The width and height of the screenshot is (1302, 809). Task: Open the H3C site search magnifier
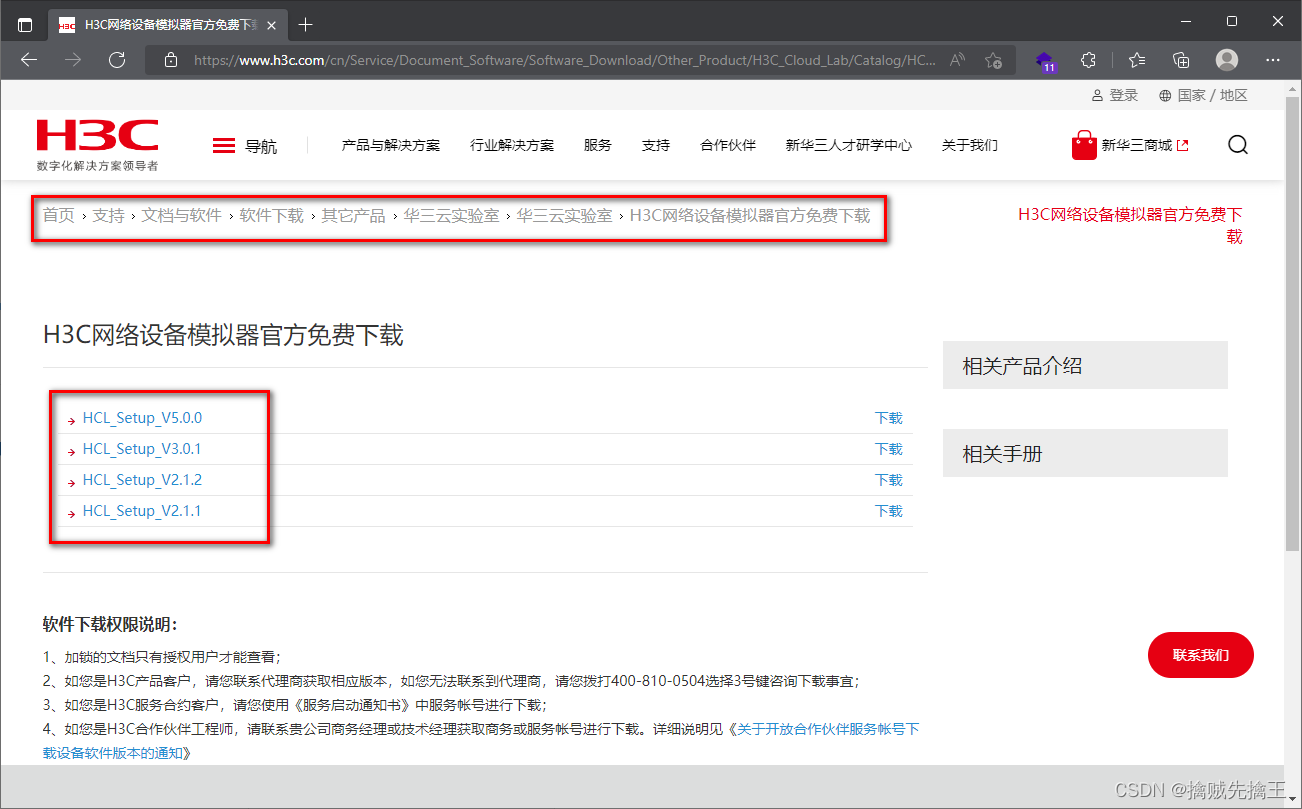(x=1238, y=145)
